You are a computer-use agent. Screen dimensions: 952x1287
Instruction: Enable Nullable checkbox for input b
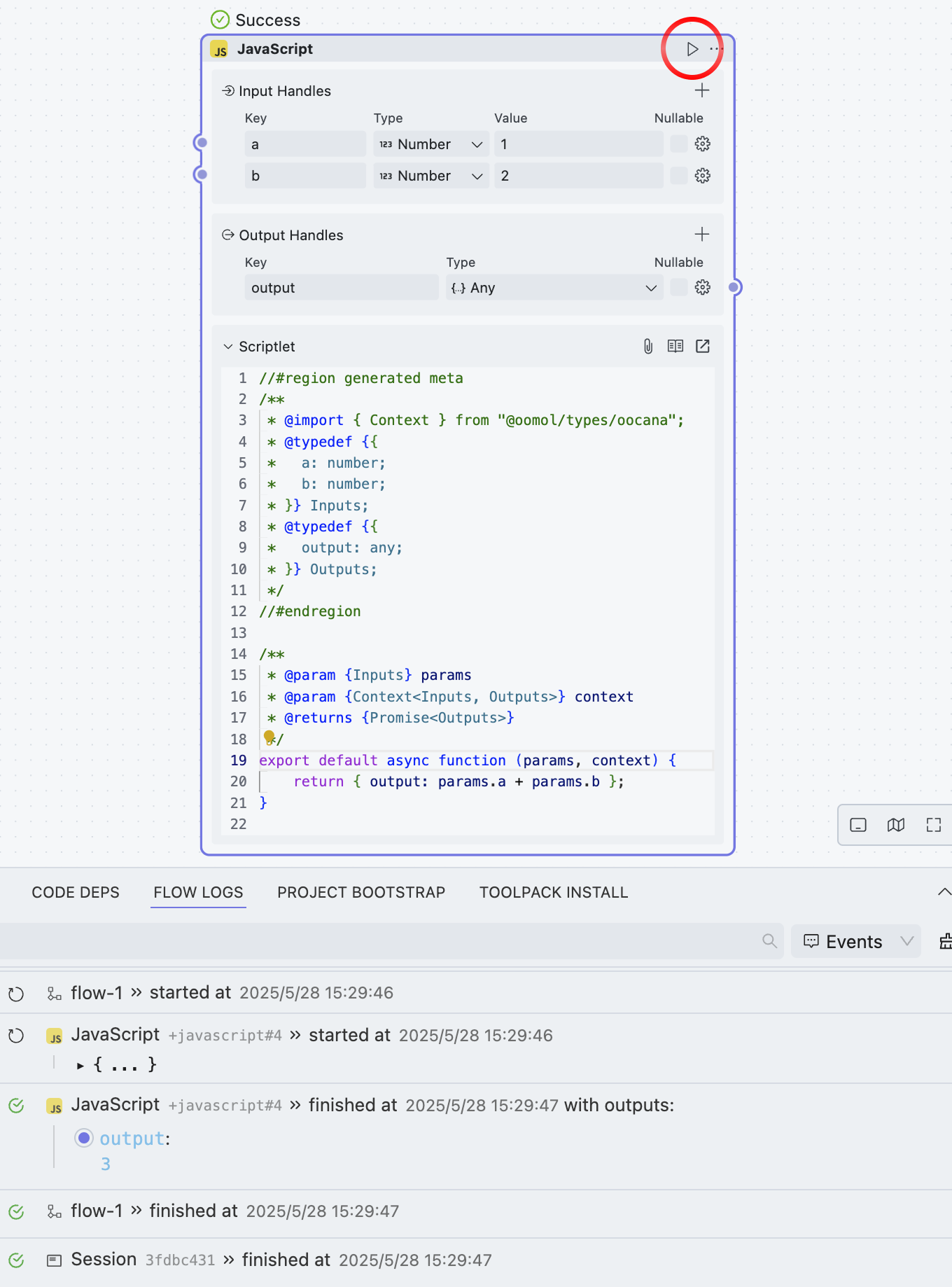click(x=678, y=176)
